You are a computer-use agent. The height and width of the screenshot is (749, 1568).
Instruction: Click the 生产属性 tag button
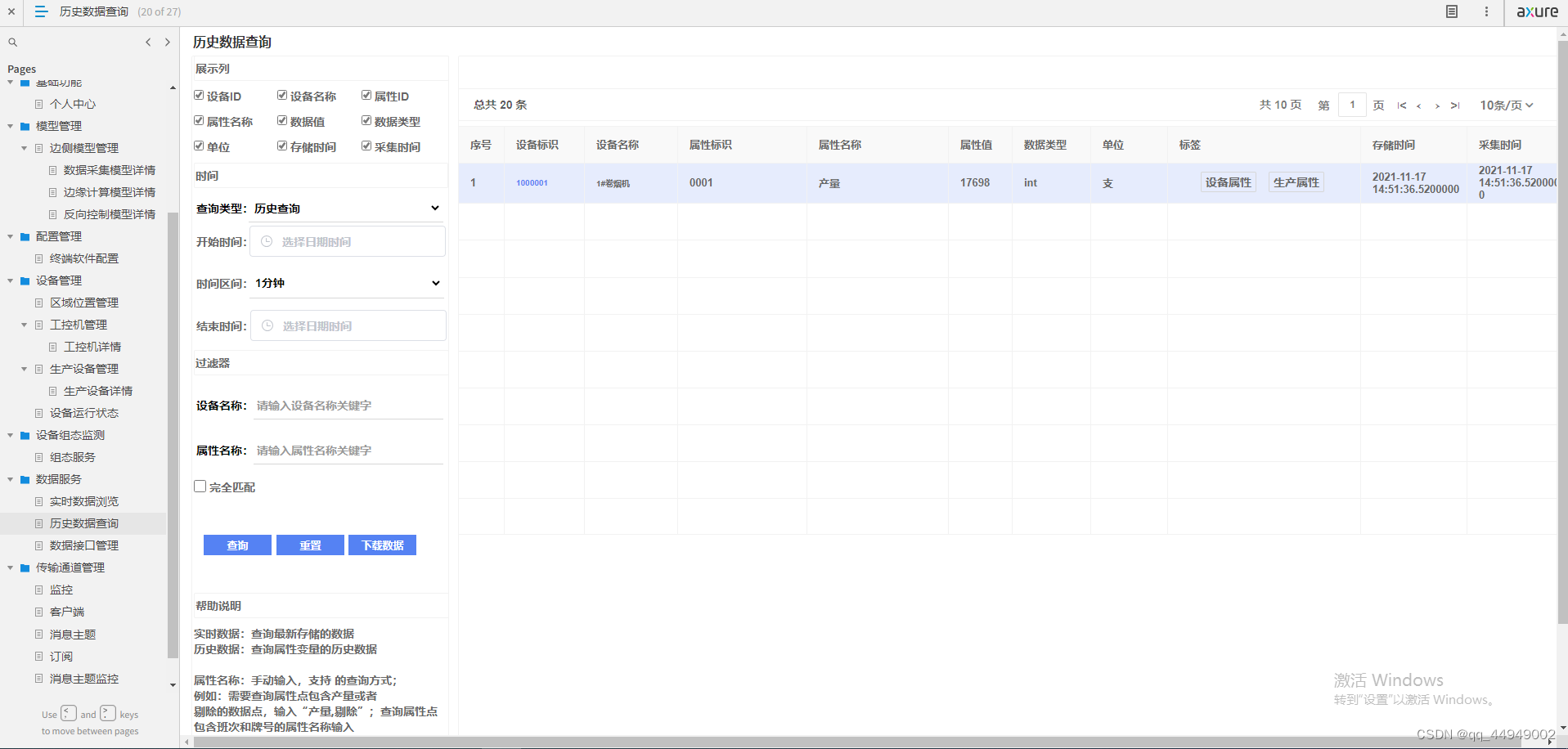pyautogui.click(x=1296, y=182)
